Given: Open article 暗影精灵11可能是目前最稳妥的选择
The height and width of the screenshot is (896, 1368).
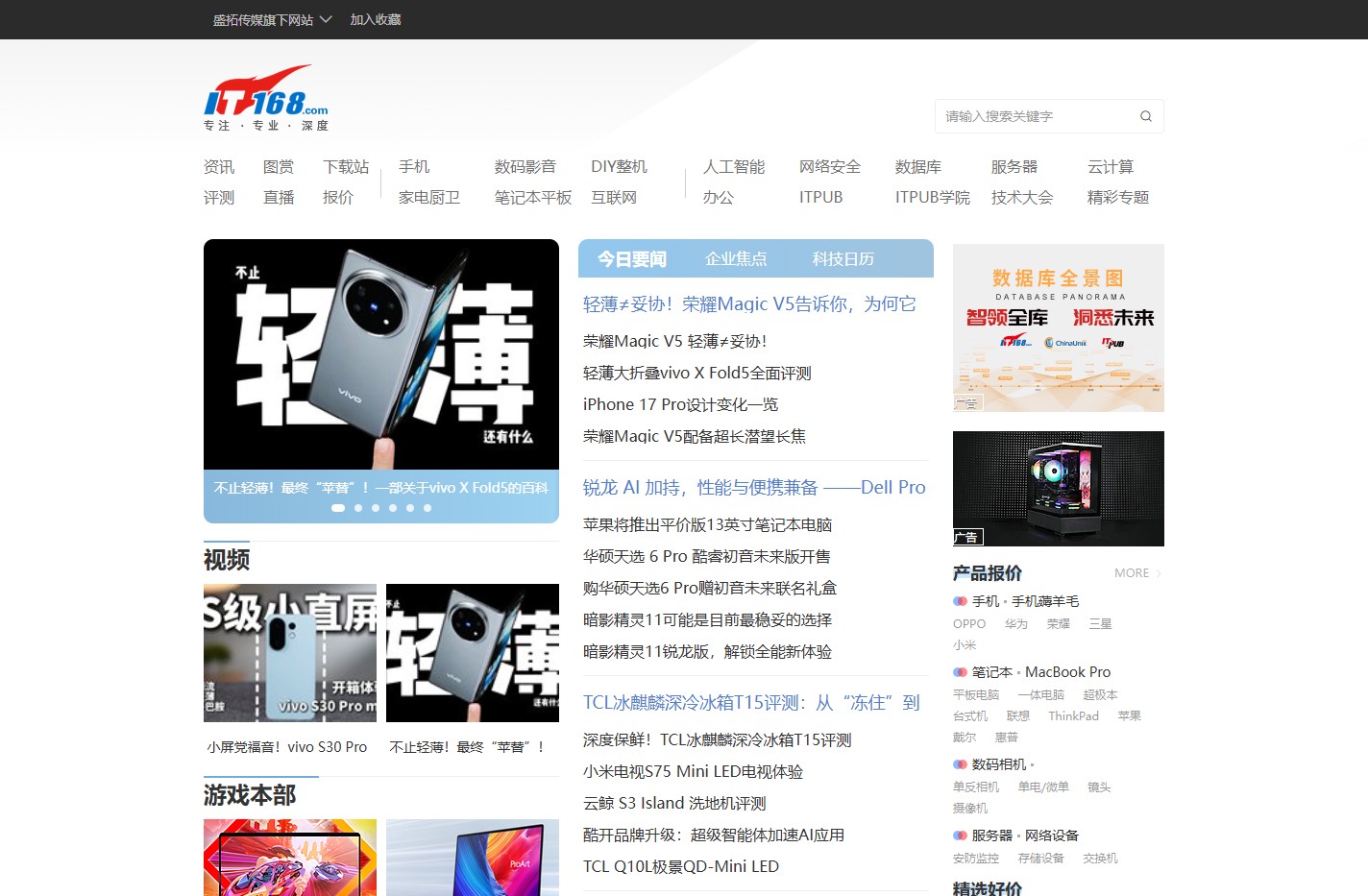Looking at the screenshot, I should (708, 620).
